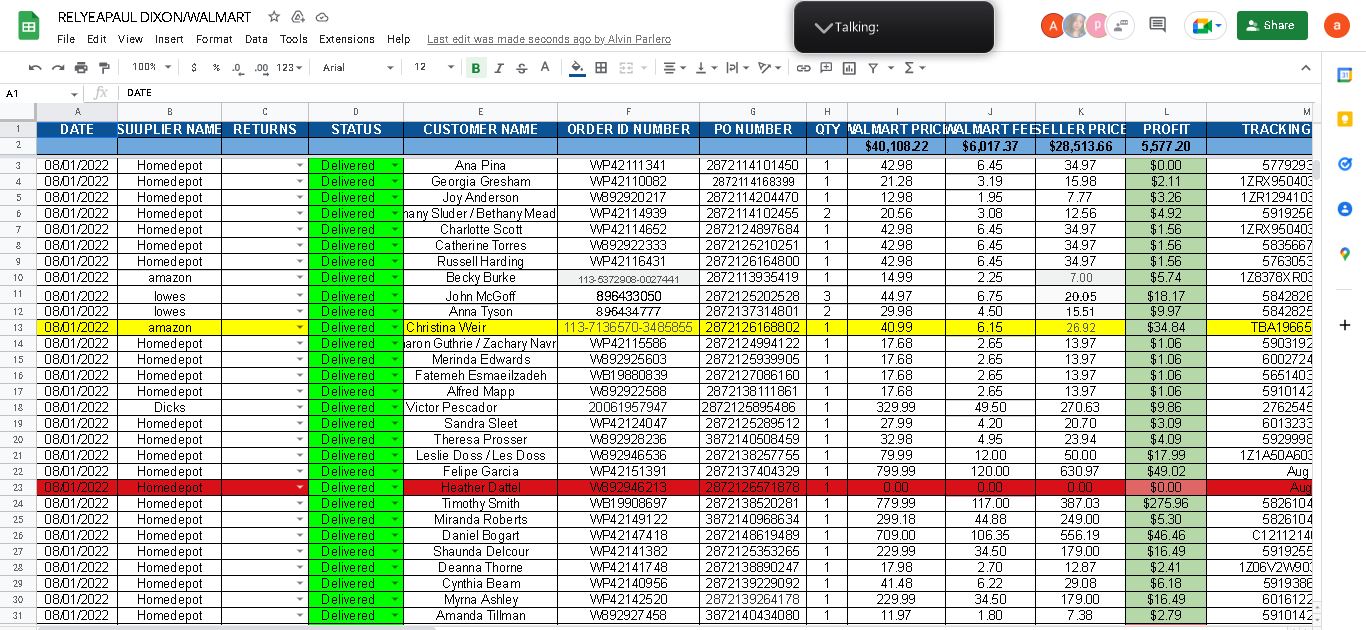Open the last edit version history link

click(x=549, y=39)
